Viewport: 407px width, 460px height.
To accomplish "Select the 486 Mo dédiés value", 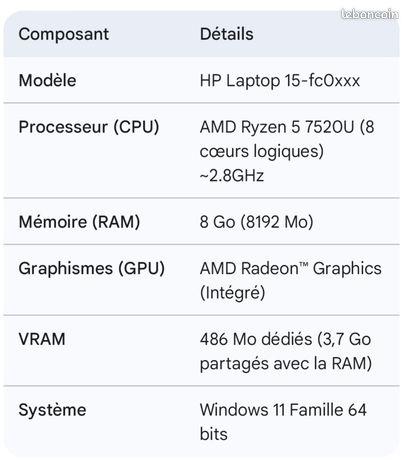I will tap(256, 339).
